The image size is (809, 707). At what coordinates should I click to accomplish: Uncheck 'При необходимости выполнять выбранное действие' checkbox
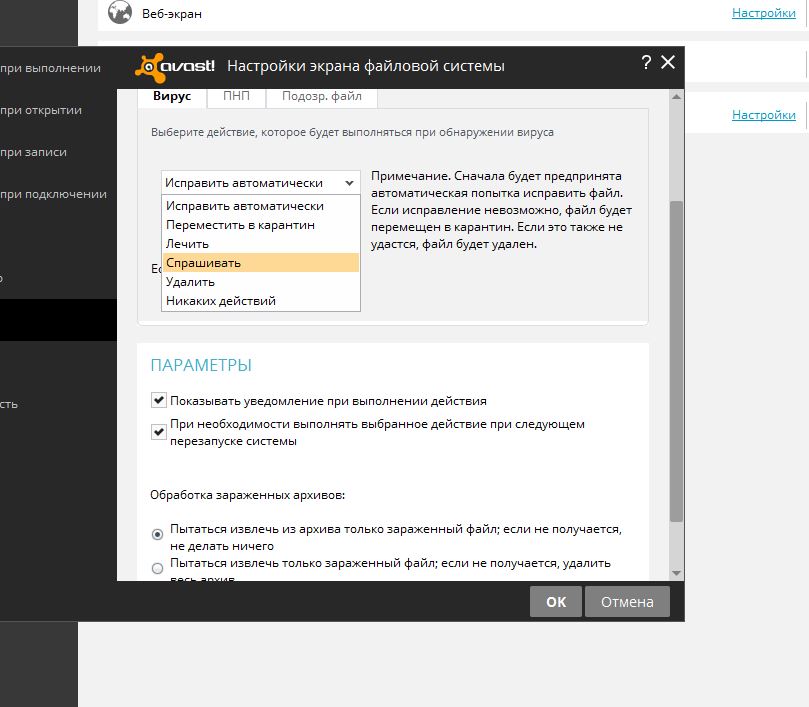click(158, 432)
